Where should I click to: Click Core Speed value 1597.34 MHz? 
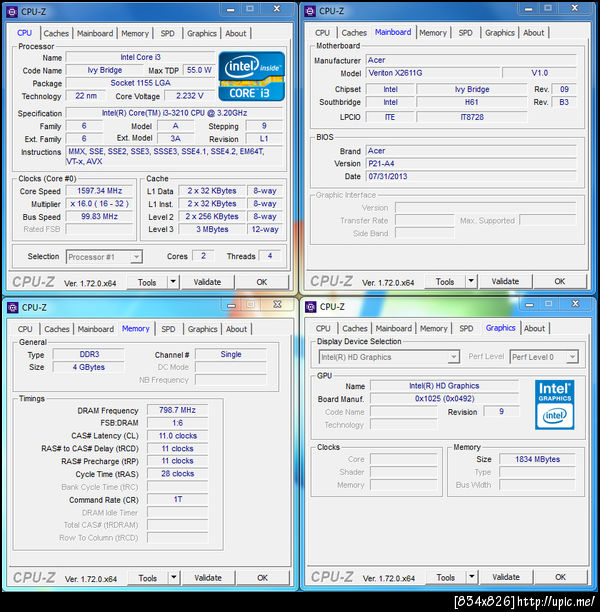[100, 191]
